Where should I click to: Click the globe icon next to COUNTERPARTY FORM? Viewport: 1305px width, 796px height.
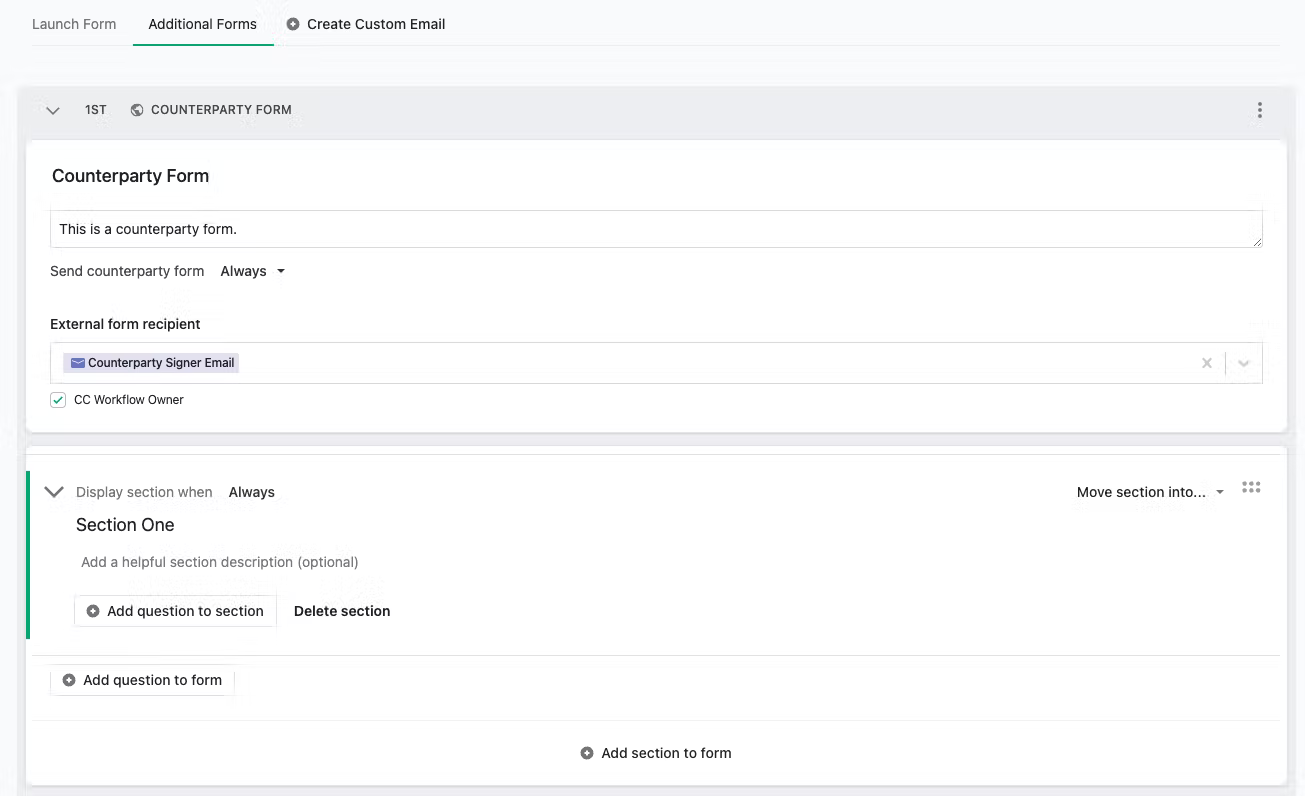[137, 110]
